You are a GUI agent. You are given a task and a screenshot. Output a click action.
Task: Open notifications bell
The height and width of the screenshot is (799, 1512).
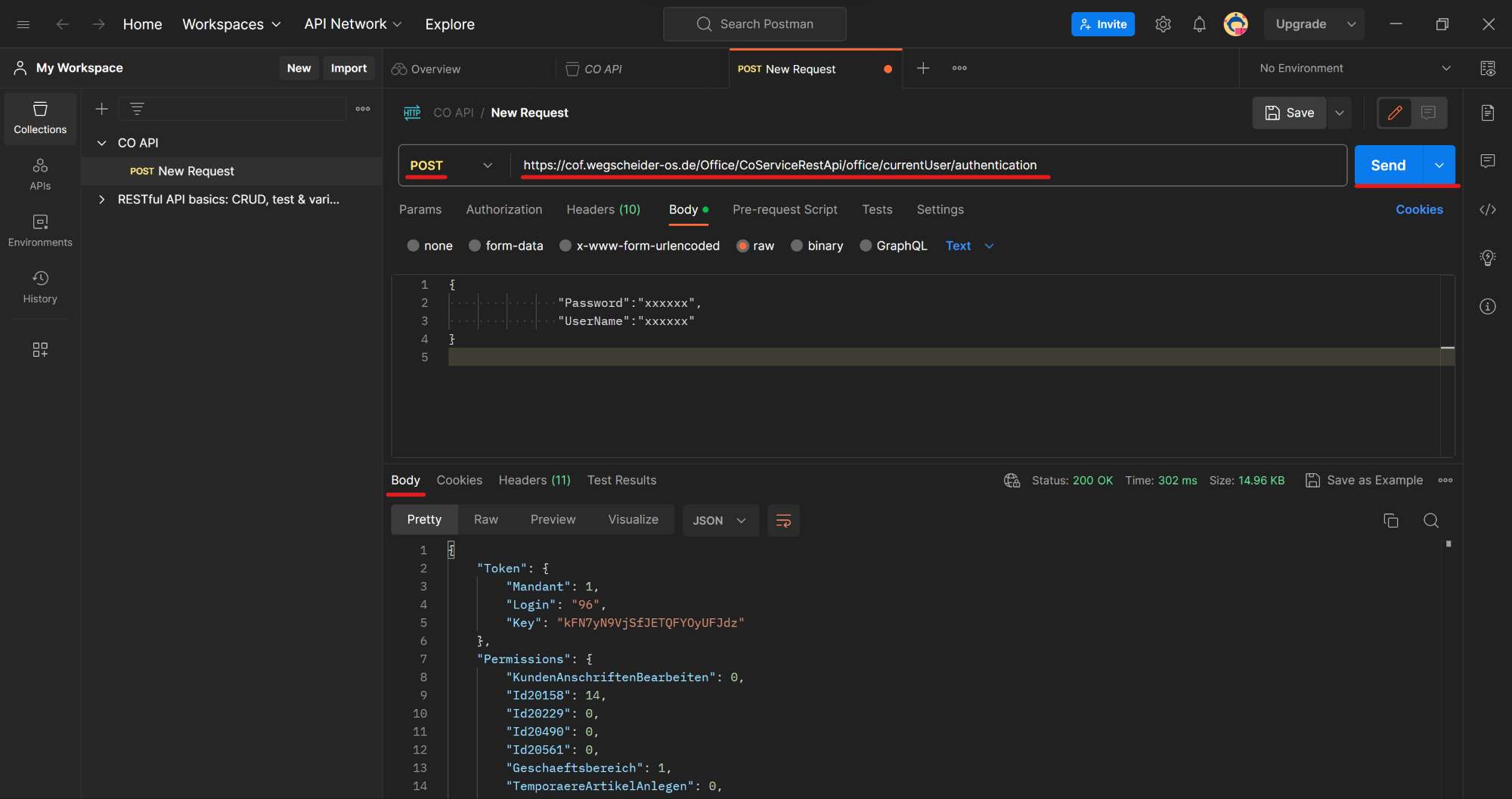point(1199,24)
